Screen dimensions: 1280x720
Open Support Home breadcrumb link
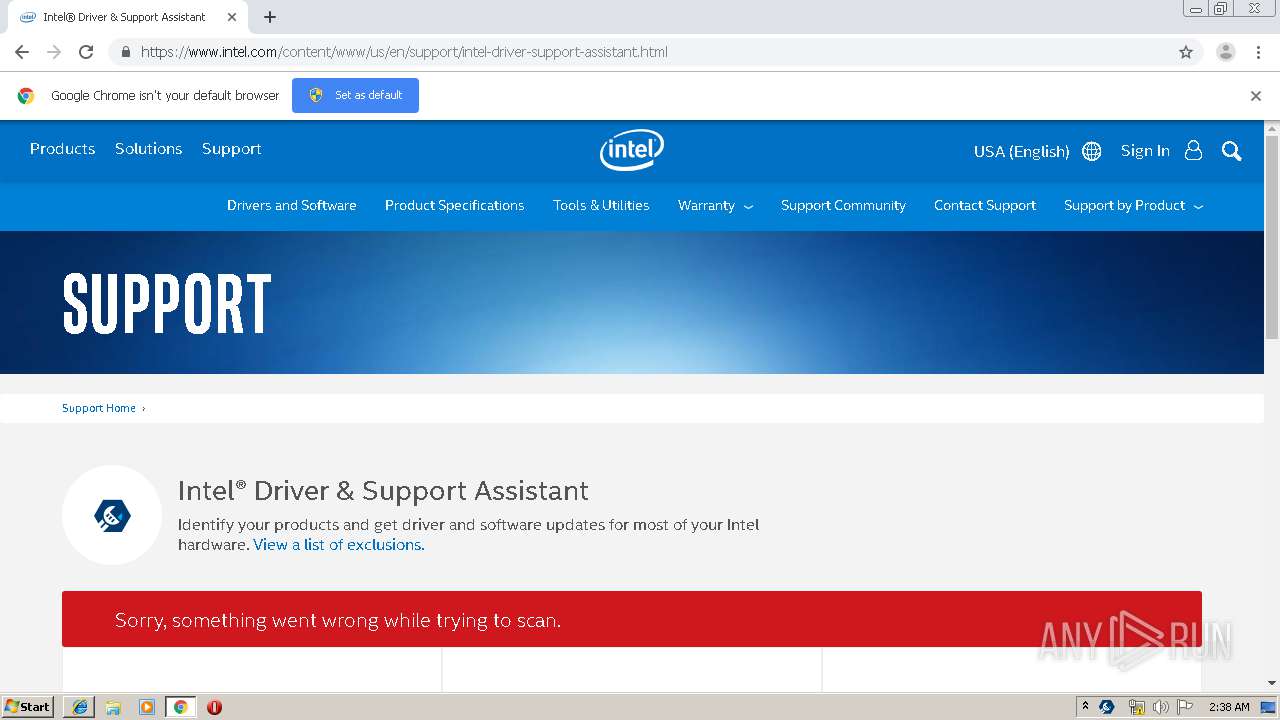pyautogui.click(x=99, y=408)
